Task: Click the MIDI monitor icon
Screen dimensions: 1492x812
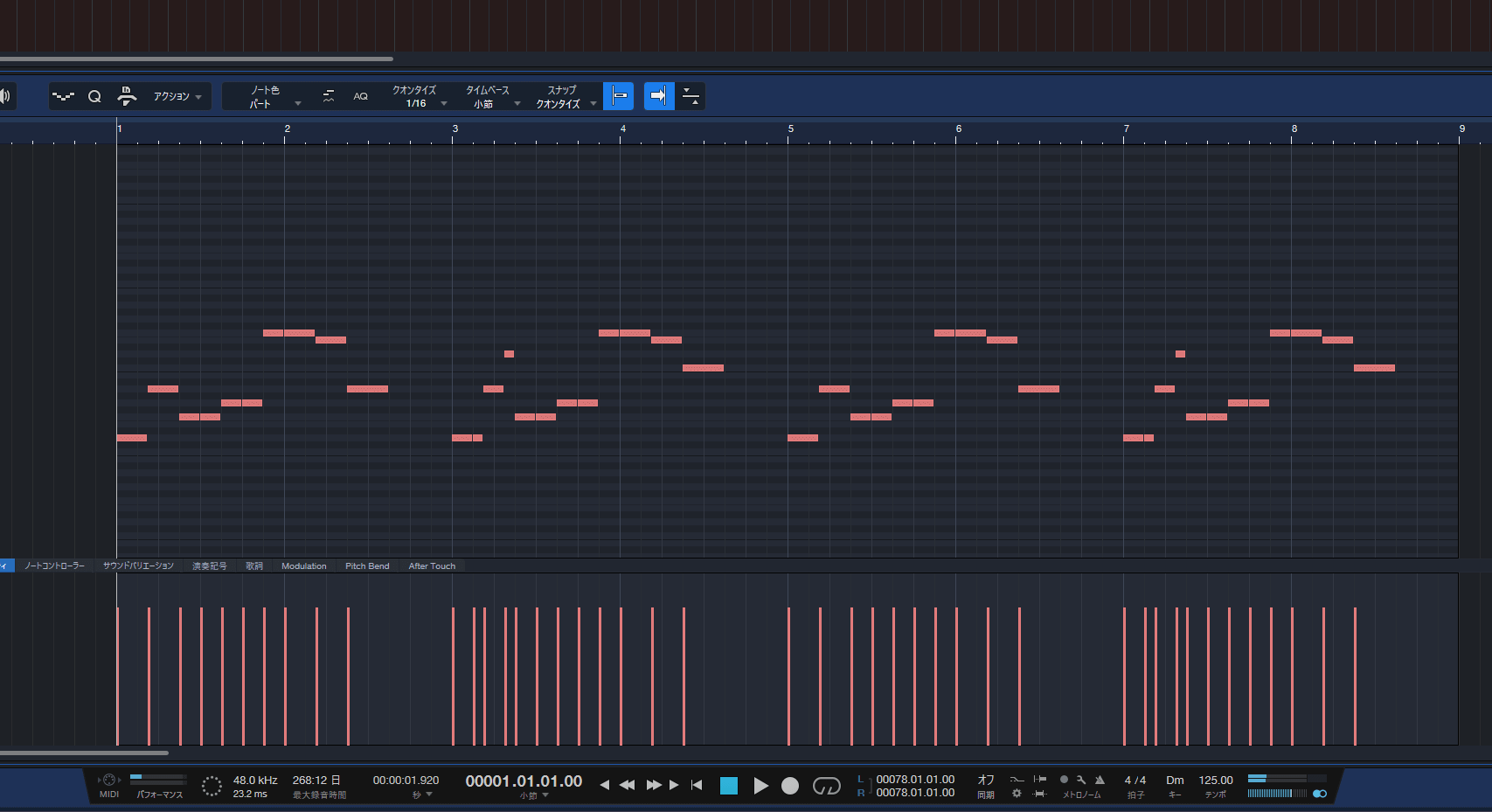Action: coord(108,781)
